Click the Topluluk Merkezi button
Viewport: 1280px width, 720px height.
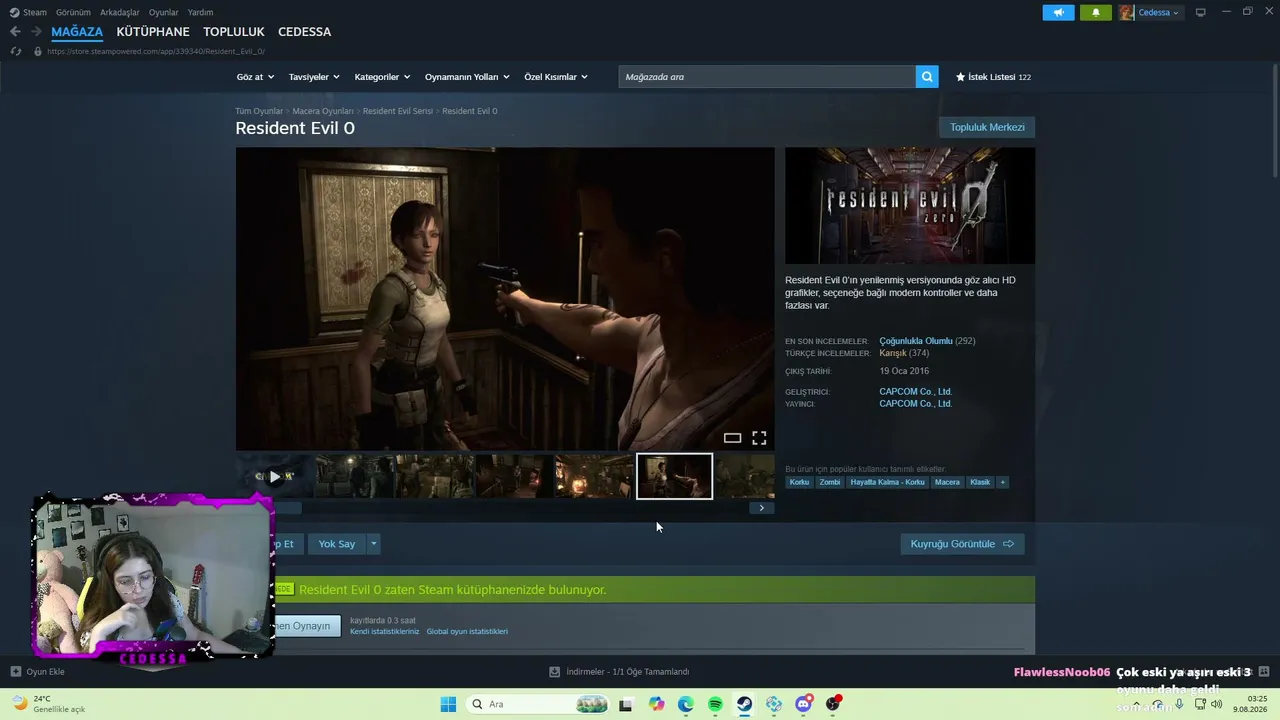click(x=987, y=127)
